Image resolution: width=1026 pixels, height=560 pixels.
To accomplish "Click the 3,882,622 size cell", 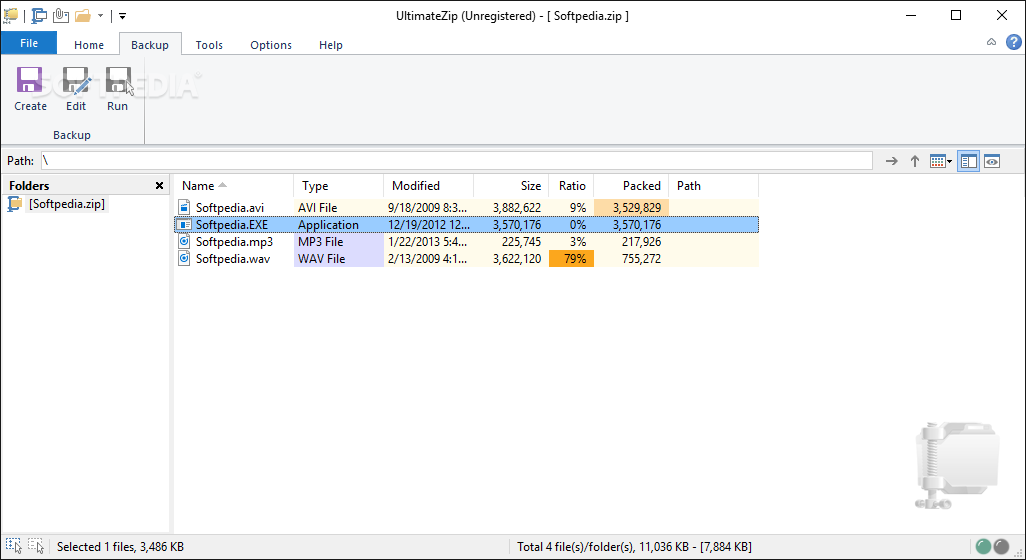I will click(511, 207).
